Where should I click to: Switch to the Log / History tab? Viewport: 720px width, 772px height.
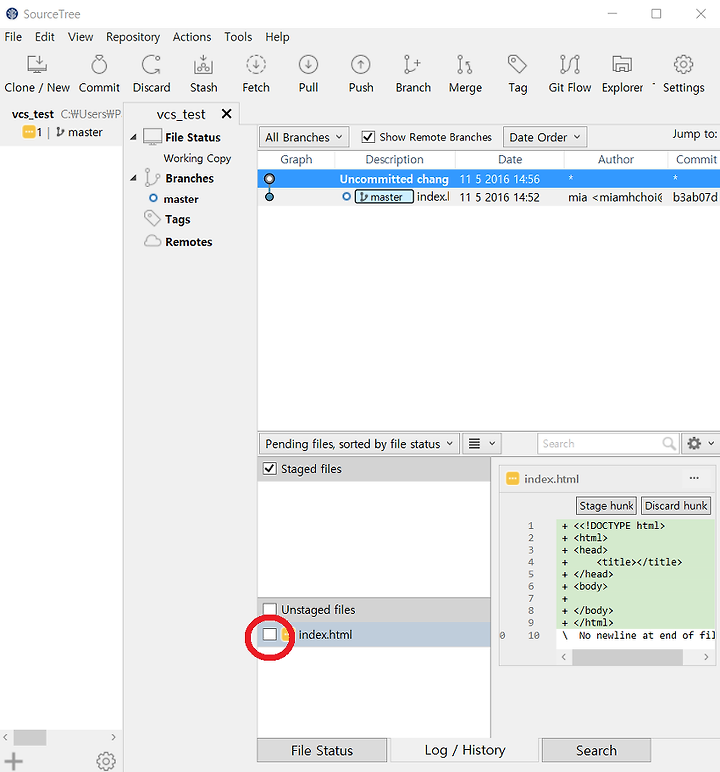[x=465, y=750]
